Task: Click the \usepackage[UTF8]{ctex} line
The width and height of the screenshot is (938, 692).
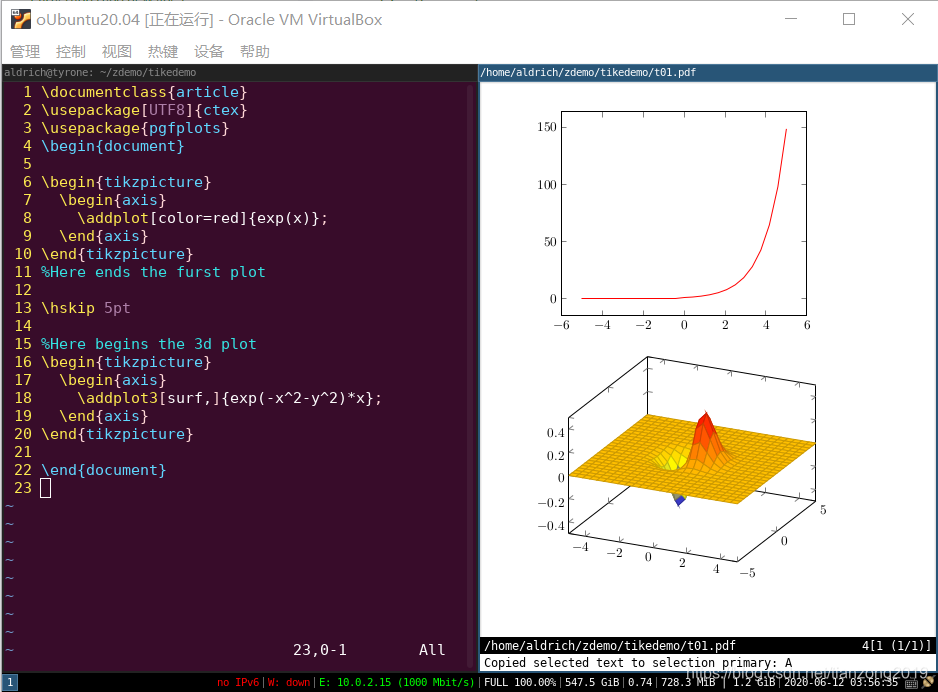Action: (144, 110)
